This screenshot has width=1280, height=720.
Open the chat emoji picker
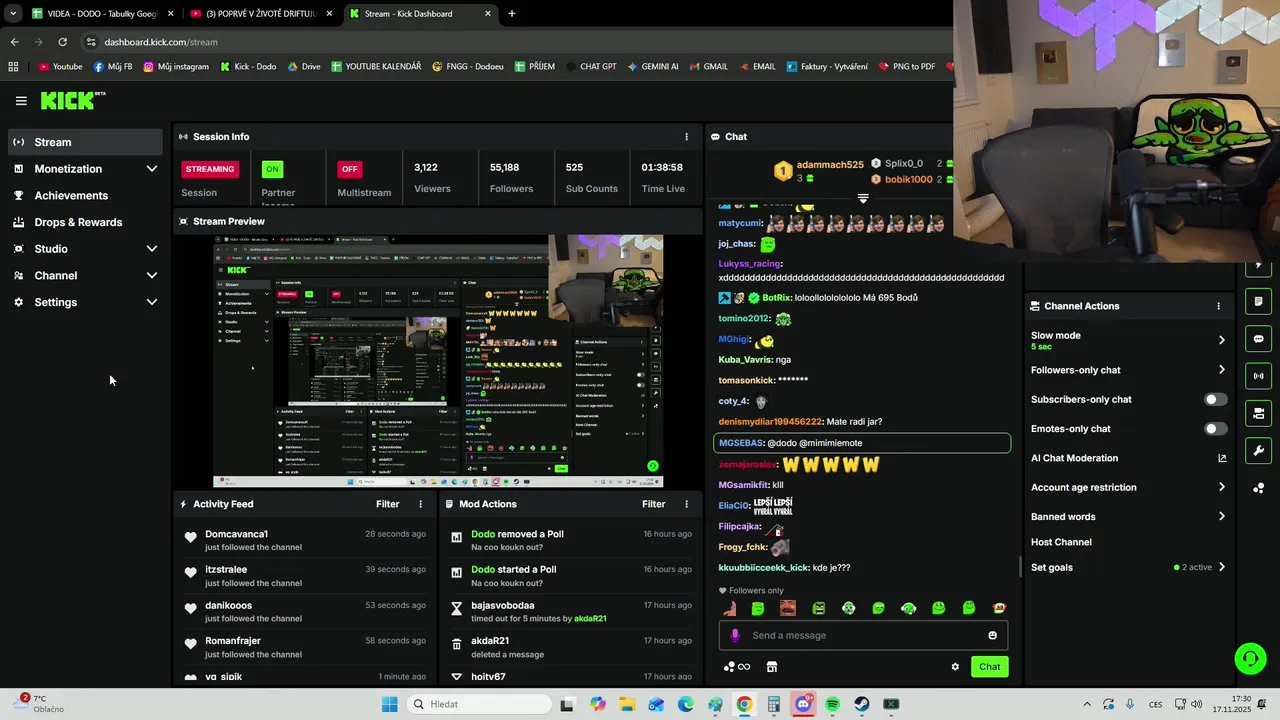[x=992, y=635]
